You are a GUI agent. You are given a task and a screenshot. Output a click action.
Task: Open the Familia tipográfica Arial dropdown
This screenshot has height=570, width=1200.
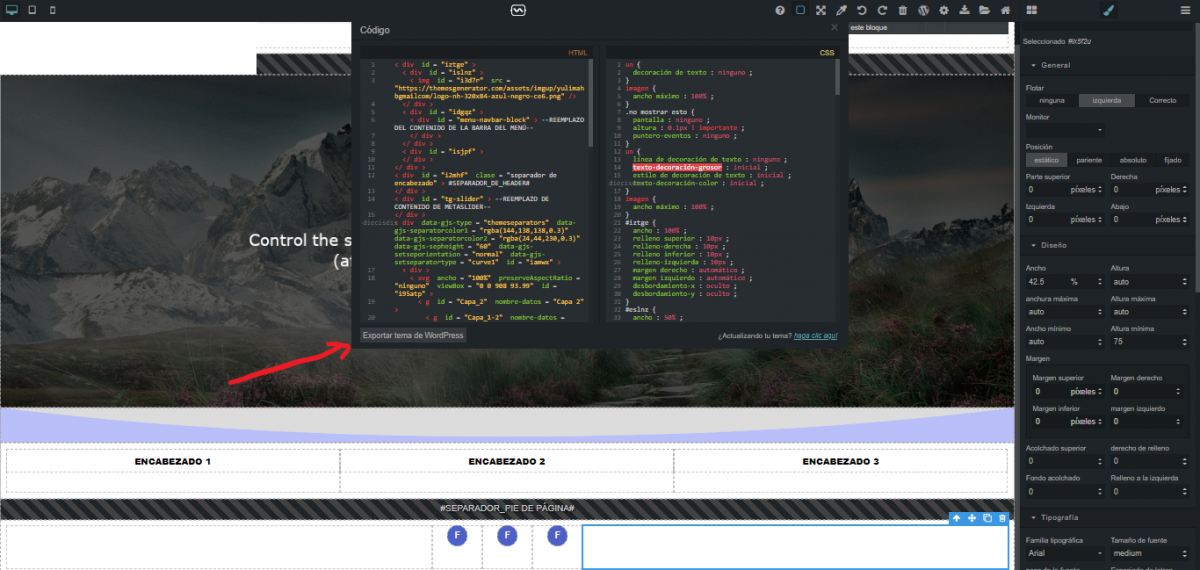(x=1064, y=553)
